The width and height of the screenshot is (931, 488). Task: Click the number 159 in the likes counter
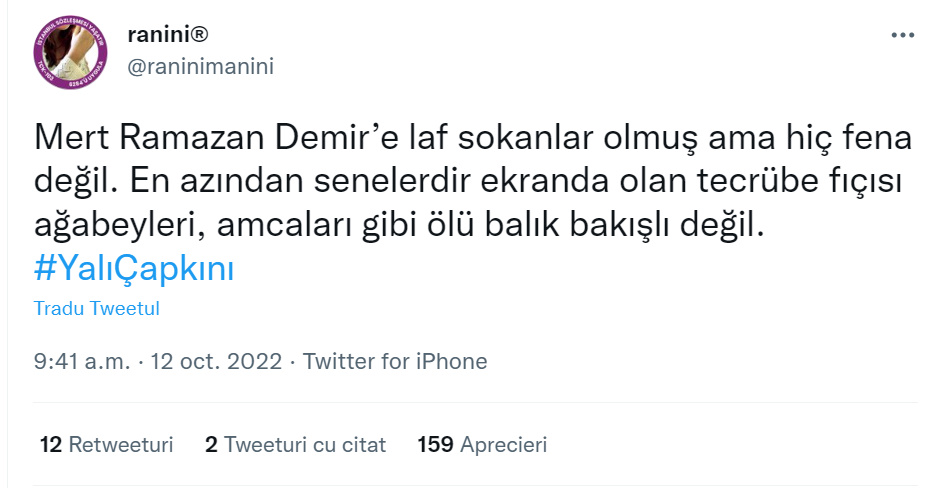click(435, 445)
